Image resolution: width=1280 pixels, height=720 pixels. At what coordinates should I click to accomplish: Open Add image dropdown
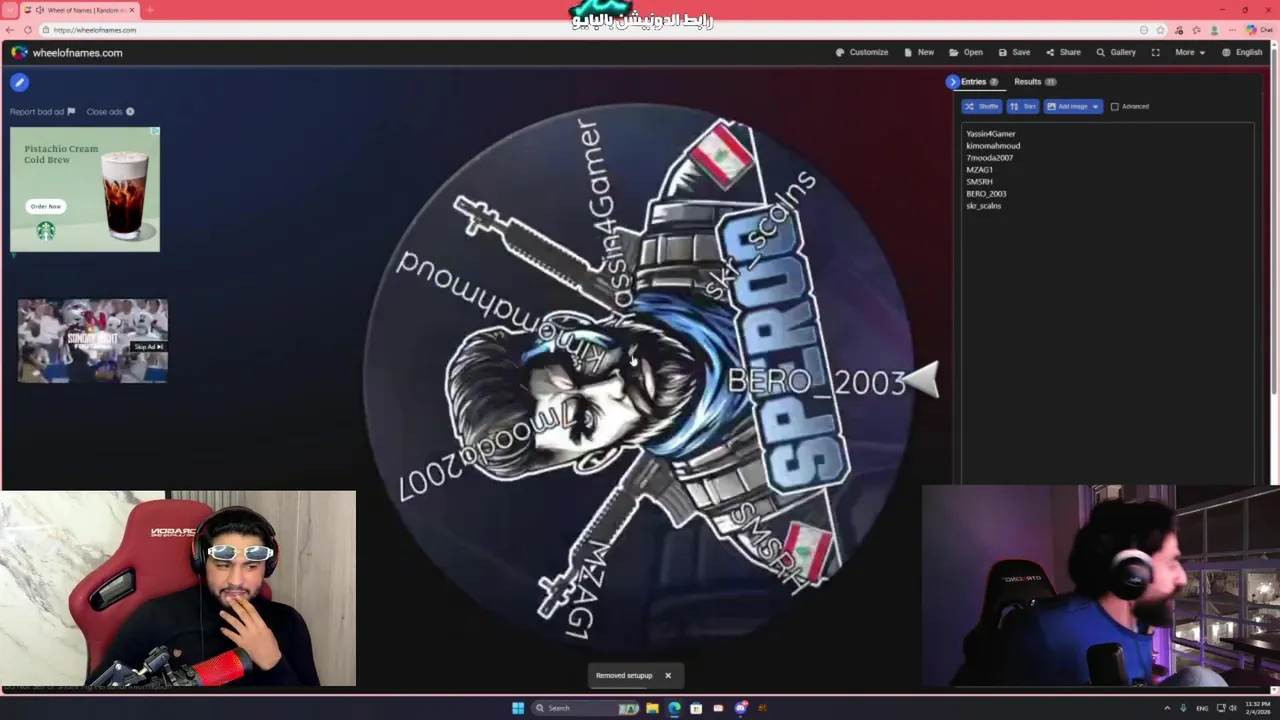(1073, 106)
